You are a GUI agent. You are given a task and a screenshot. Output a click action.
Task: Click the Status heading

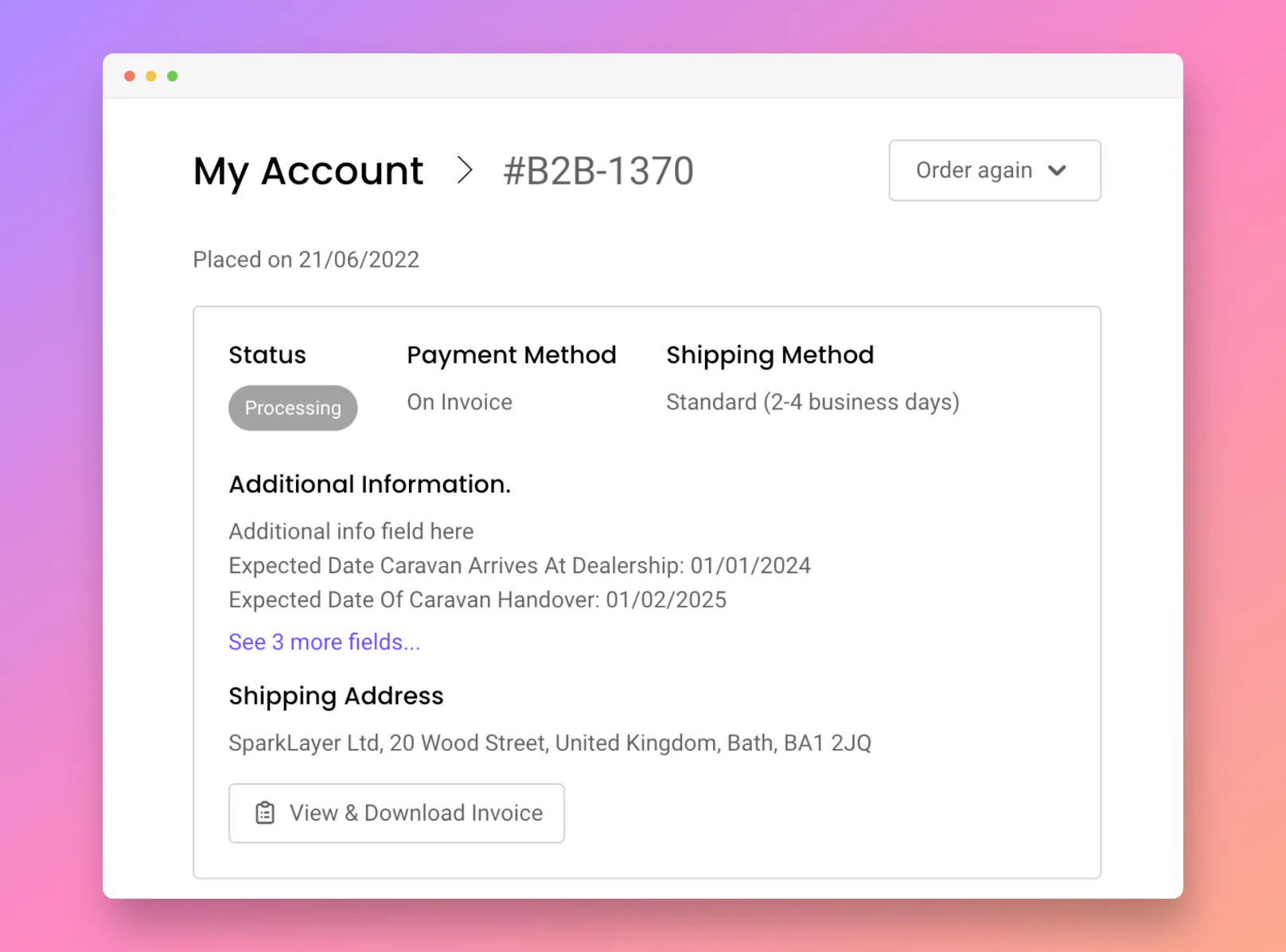[267, 355]
